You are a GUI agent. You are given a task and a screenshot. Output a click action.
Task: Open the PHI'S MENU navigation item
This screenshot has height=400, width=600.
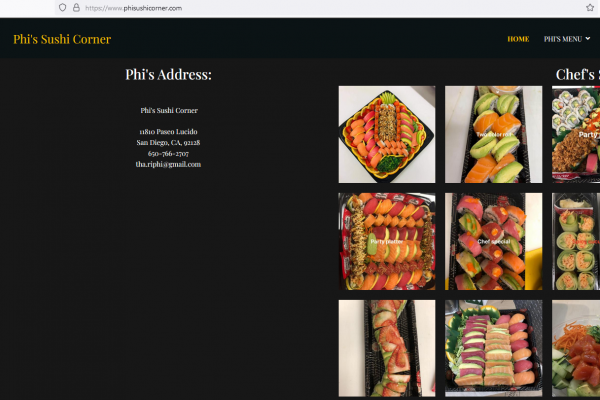[x=563, y=39]
